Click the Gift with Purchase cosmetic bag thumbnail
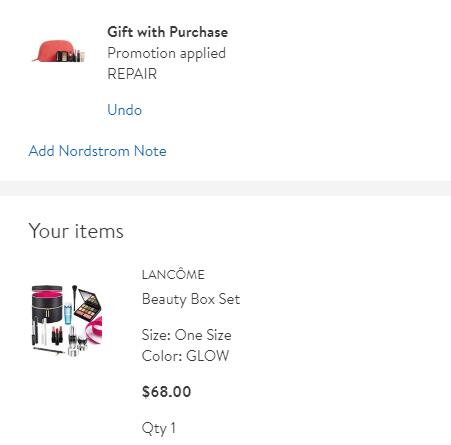The width and height of the screenshot is (451, 445). (59, 51)
